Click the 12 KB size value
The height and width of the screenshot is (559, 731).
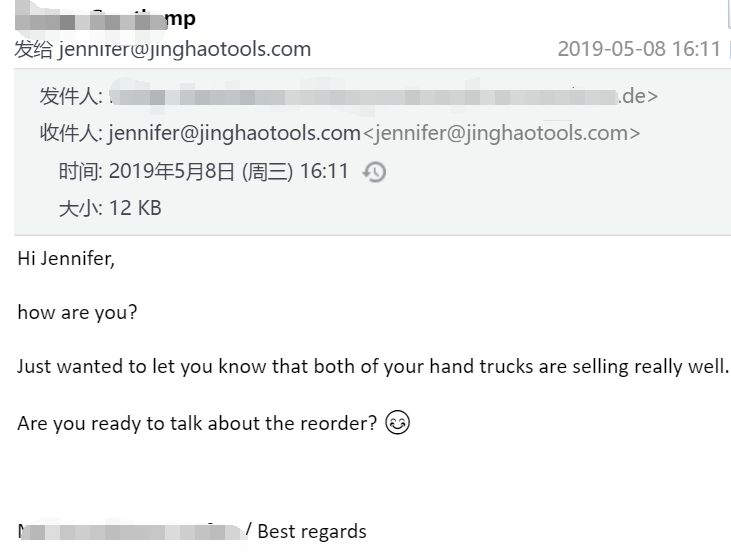coord(135,208)
